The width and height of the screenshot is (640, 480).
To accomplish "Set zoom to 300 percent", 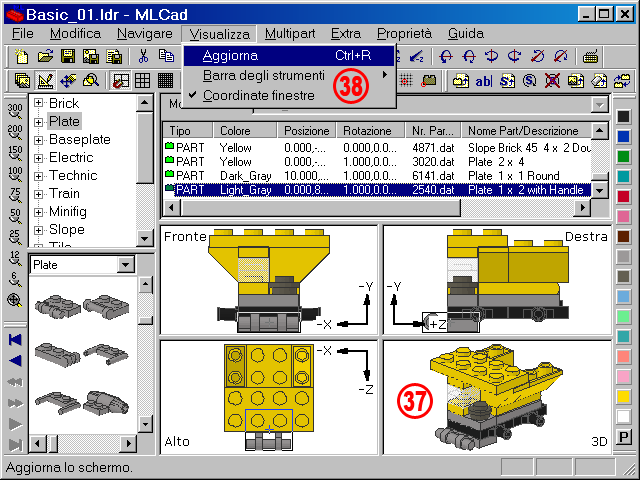I will click(15, 111).
